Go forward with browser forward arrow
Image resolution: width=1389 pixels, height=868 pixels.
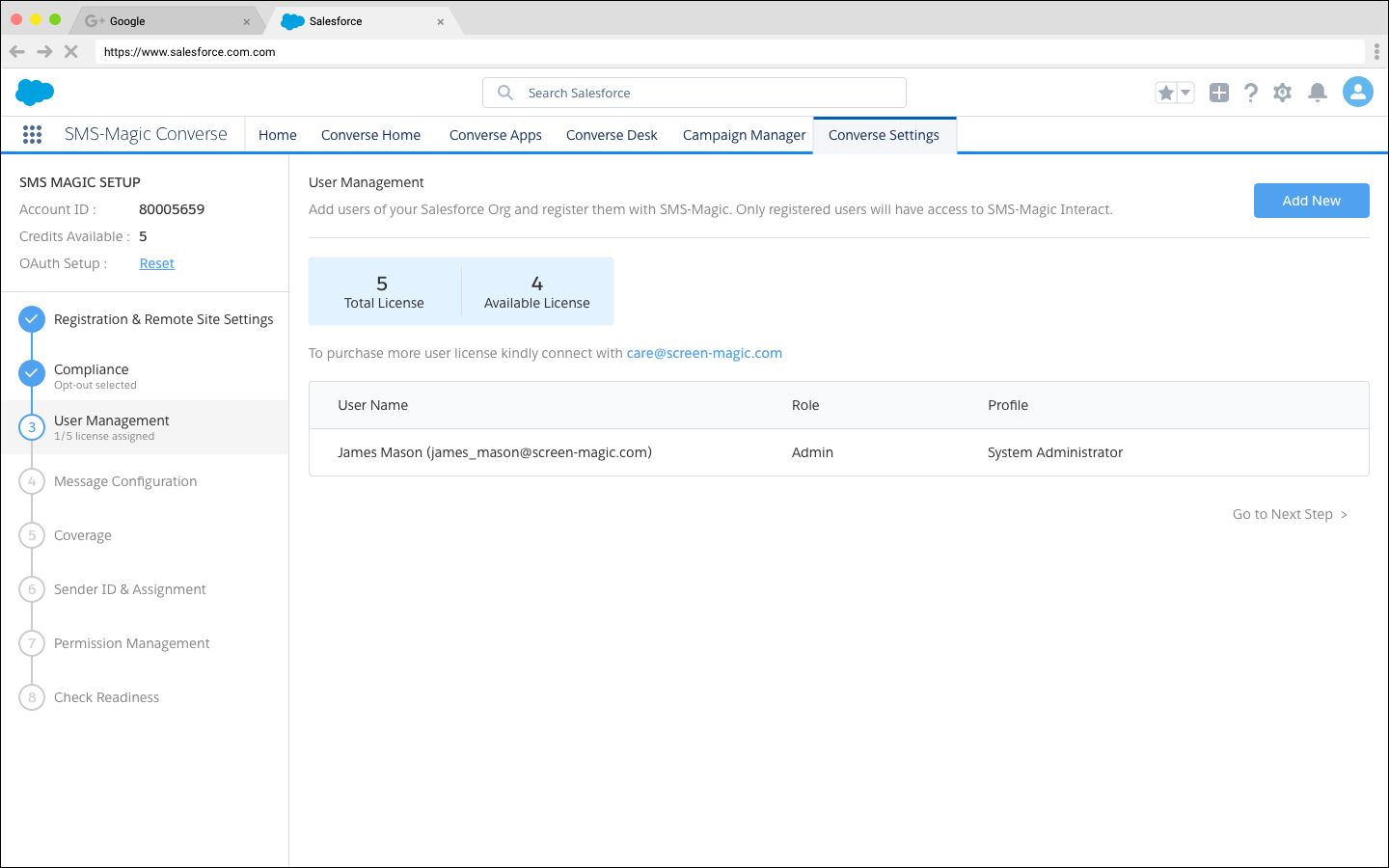44,51
